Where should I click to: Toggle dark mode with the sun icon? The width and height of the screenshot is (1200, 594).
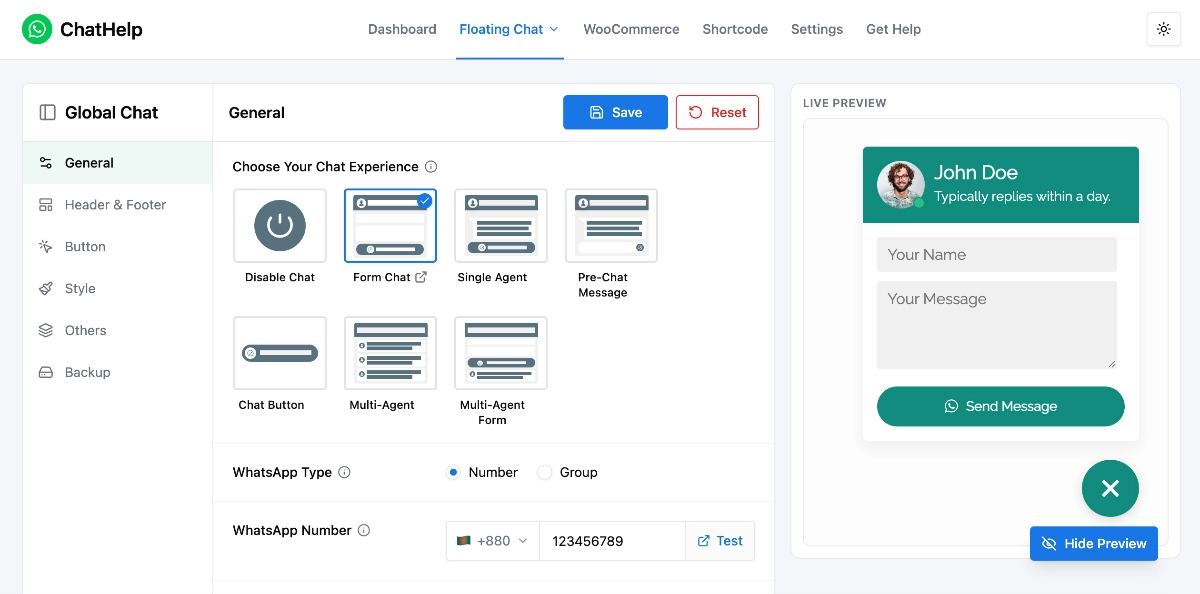[1163, 29]
